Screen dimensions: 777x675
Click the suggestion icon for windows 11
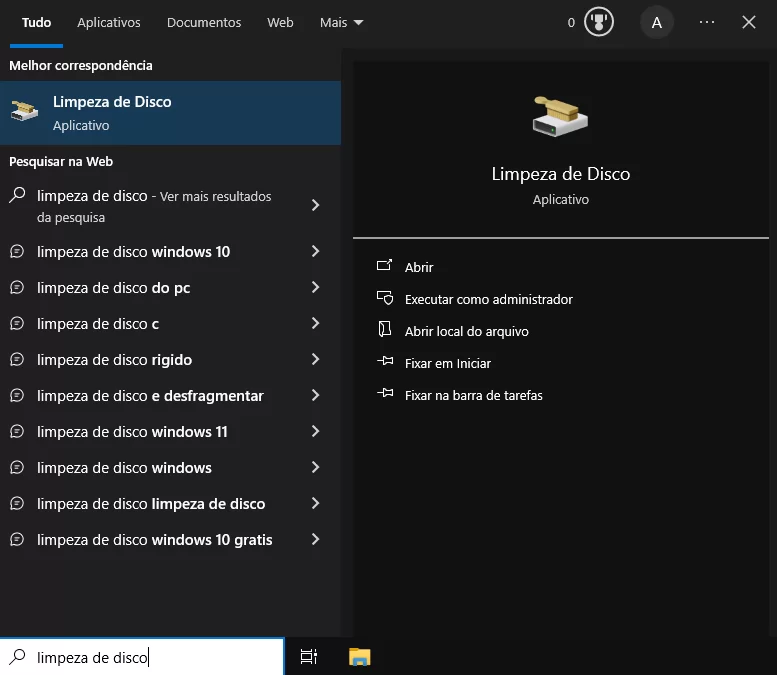pyautogui.click(x=17, y=432)
